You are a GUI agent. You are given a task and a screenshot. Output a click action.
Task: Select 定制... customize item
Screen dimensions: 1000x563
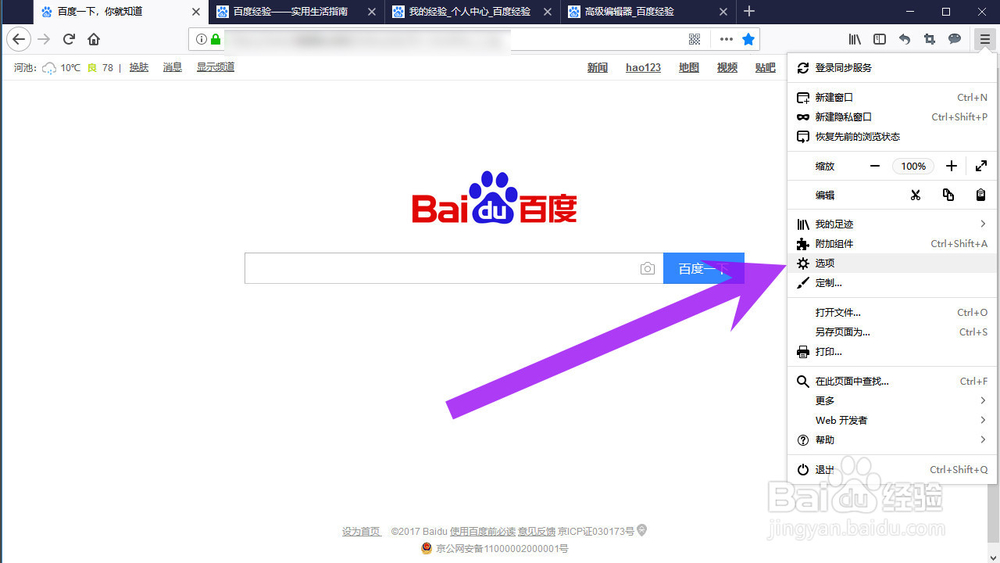(x=892, y=282)
